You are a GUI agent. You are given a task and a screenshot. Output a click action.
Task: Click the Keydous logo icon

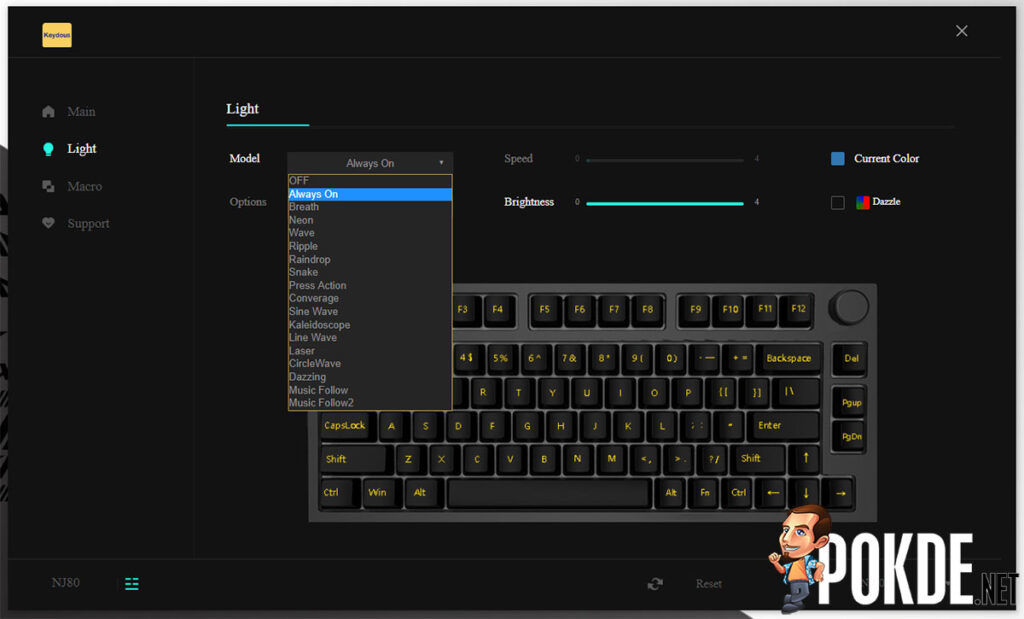coord(57,35)
